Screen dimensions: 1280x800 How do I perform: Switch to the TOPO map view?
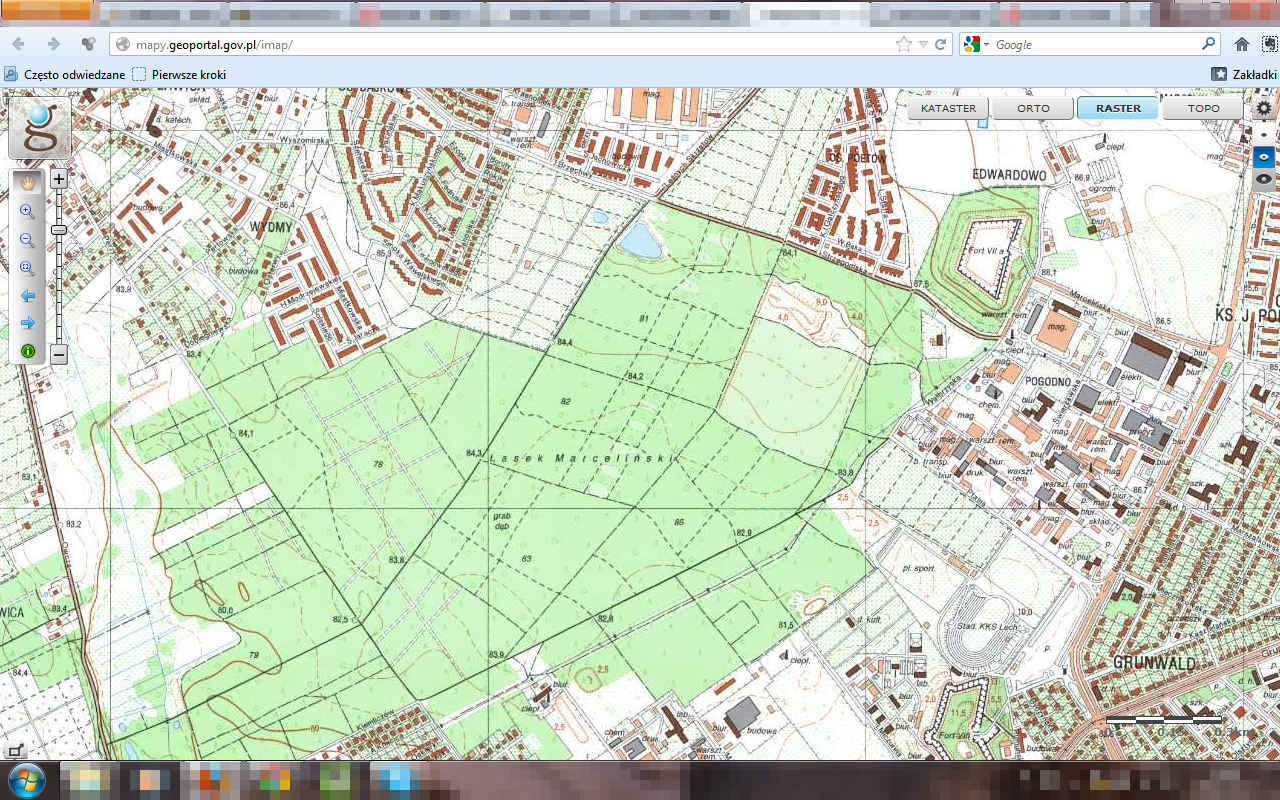(x=1203, y=108)
